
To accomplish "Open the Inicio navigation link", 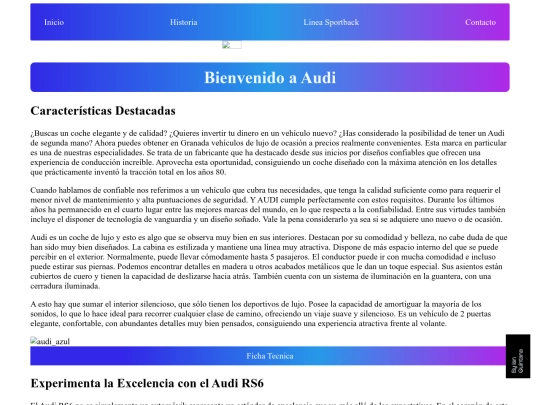I will coord(54,22).
